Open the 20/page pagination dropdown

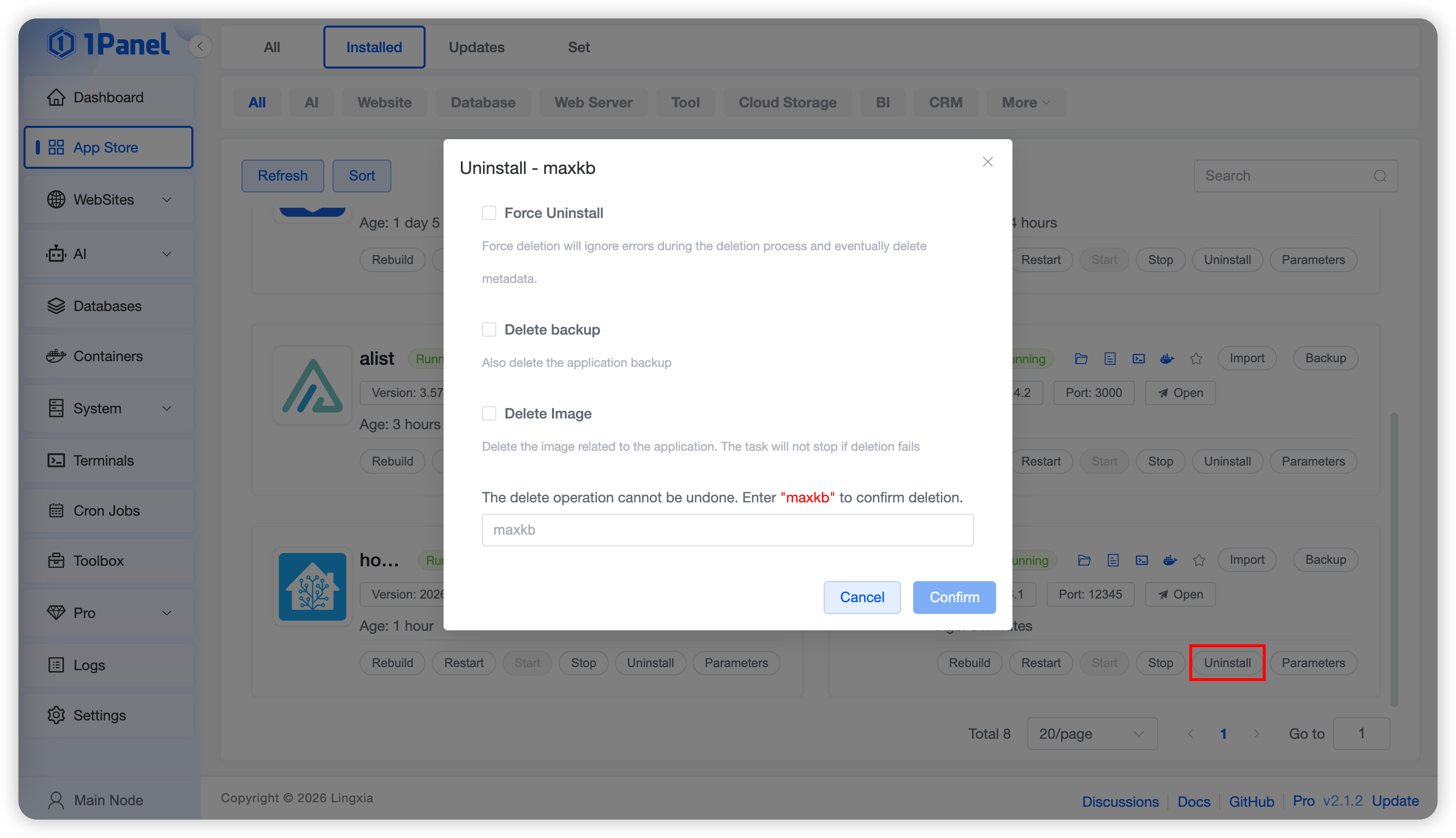click(1092, 733)
